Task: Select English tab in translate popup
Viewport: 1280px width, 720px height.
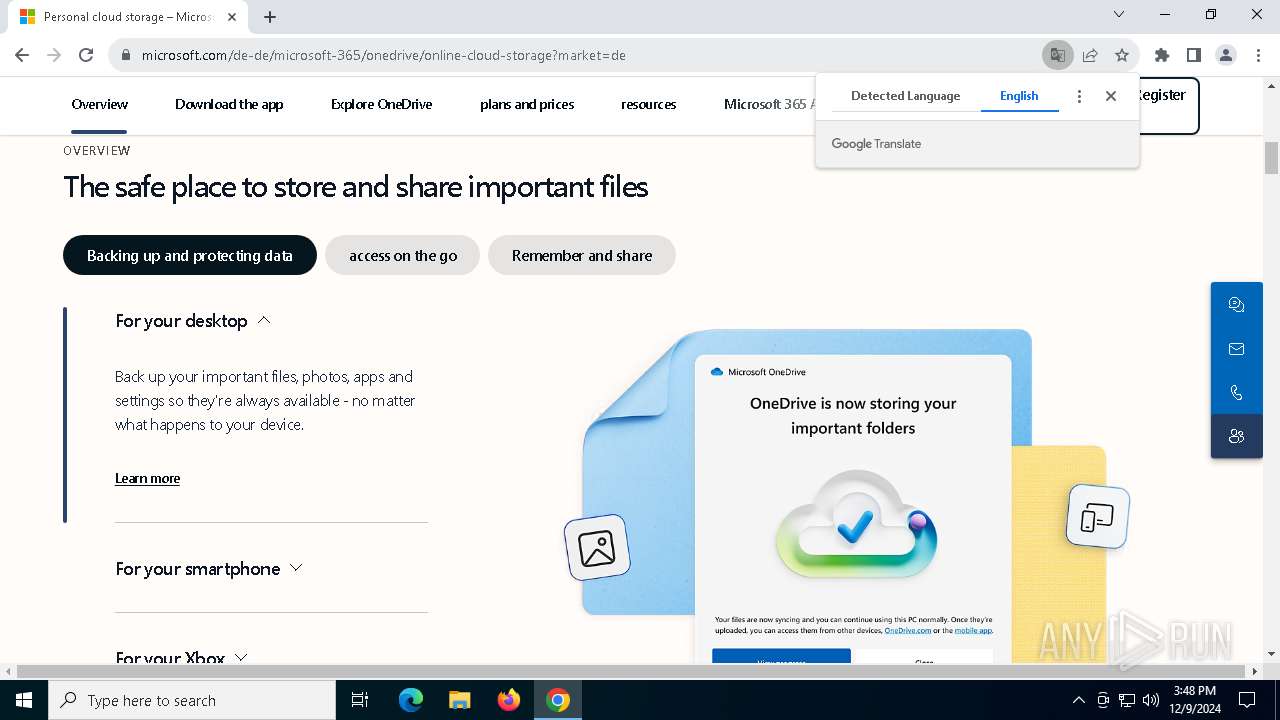Action: click(x=1019, y=96)
